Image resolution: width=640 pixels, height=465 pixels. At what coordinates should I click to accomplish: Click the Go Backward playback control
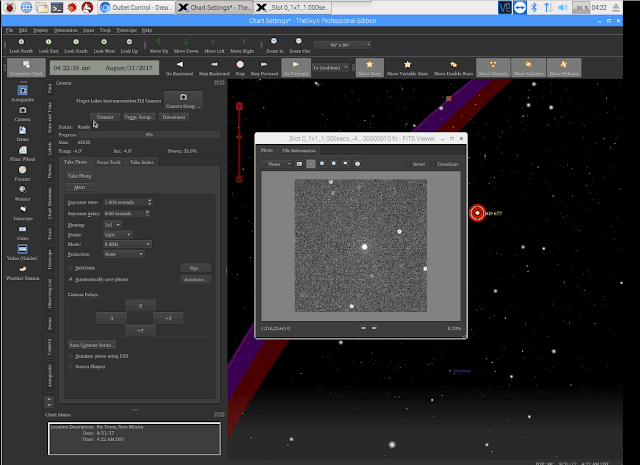(179, 65)
